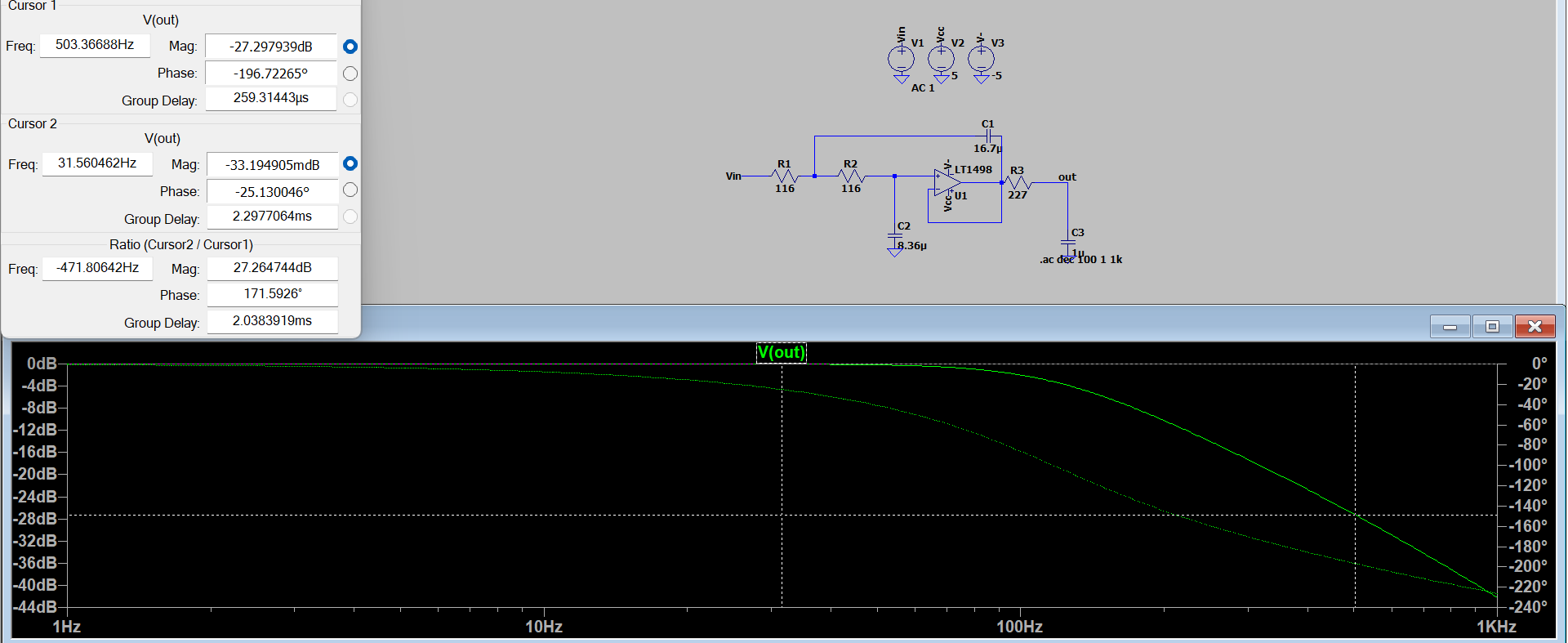Select Cursor 2 Mag radio button
This screenshot has height=643, width=1568.
click(x=350, y=163)
